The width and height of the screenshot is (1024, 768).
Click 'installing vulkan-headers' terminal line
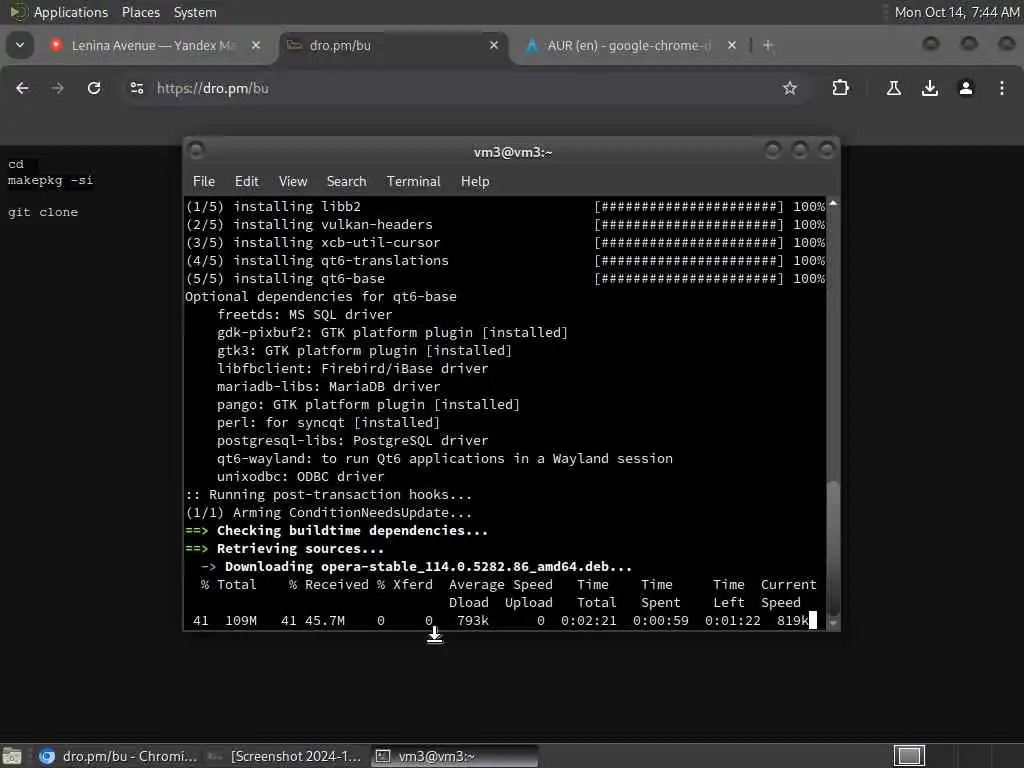332,224
